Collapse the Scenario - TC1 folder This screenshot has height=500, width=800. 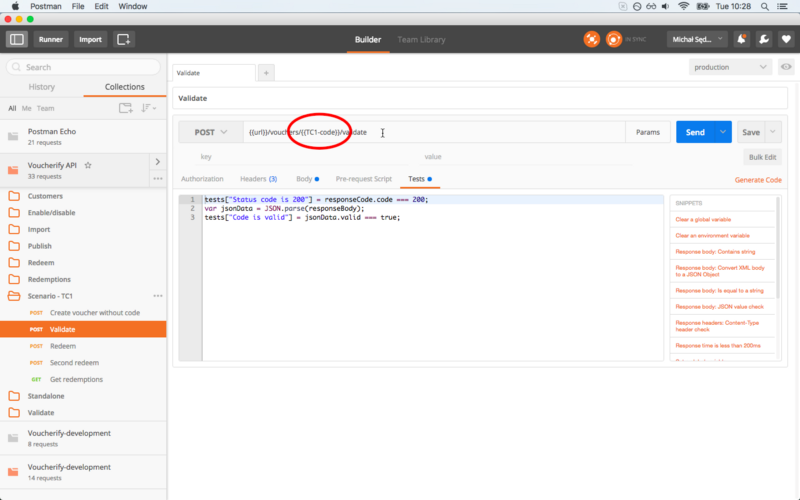77,296
